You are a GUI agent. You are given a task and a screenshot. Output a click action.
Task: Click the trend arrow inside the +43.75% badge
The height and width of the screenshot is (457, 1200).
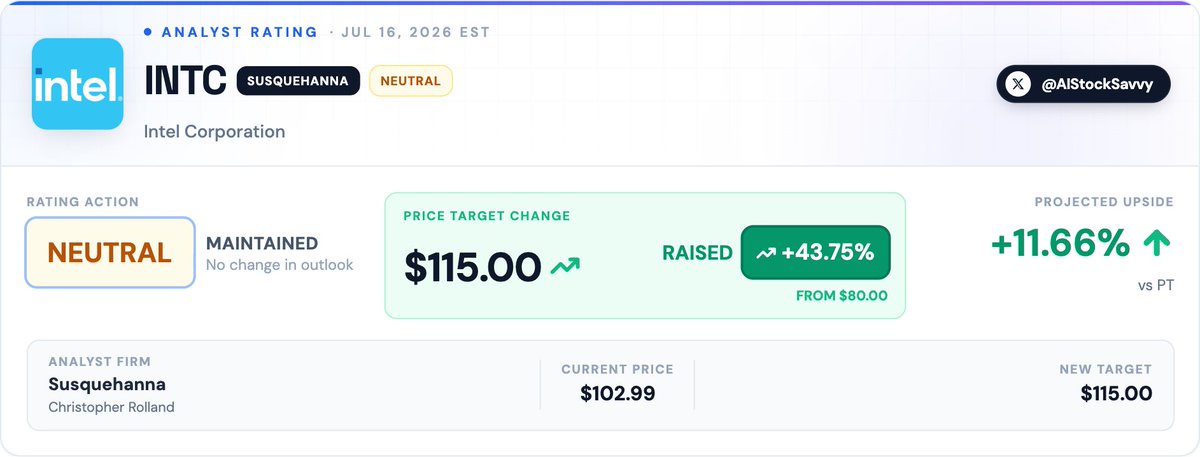[x=765, y=253]
